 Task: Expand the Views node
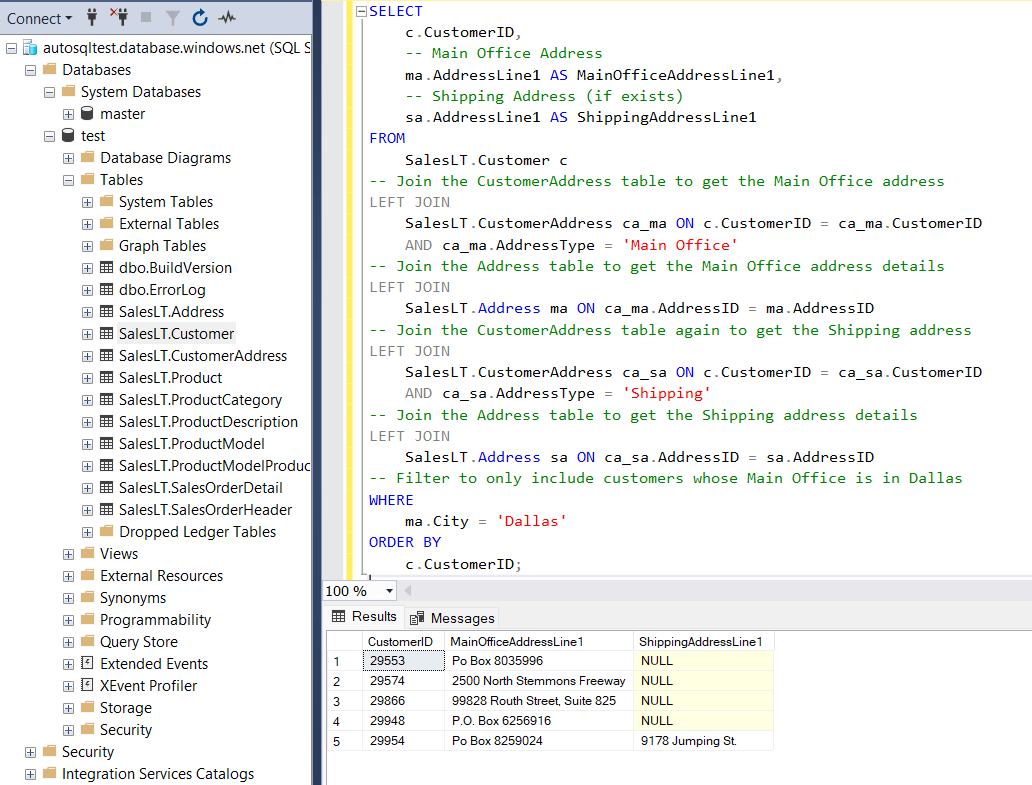click(67, 553)
